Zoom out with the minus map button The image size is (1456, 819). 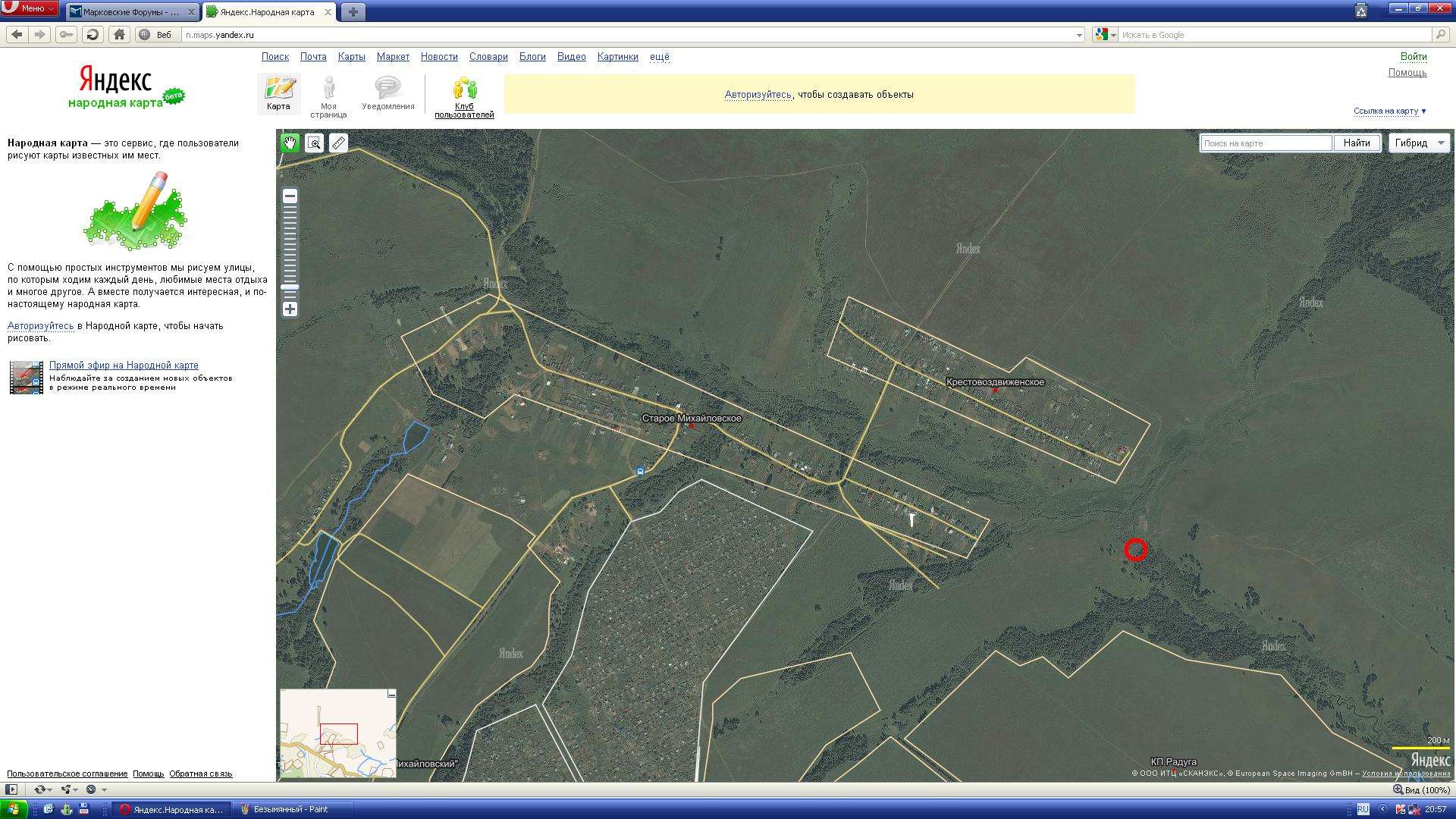point(290,196)
